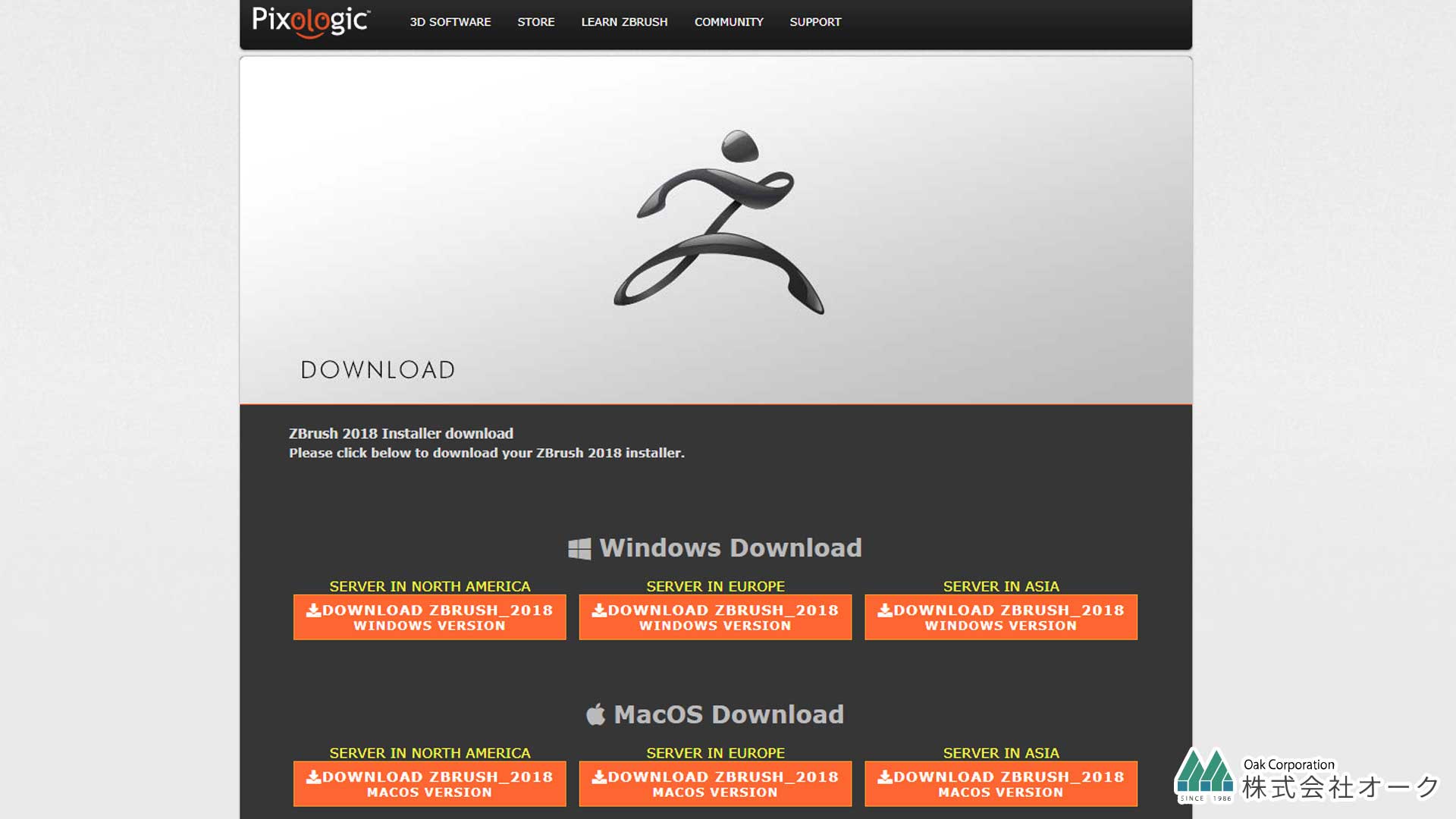
Task: Go to Learn ZBrush
Action: [624, 22]
